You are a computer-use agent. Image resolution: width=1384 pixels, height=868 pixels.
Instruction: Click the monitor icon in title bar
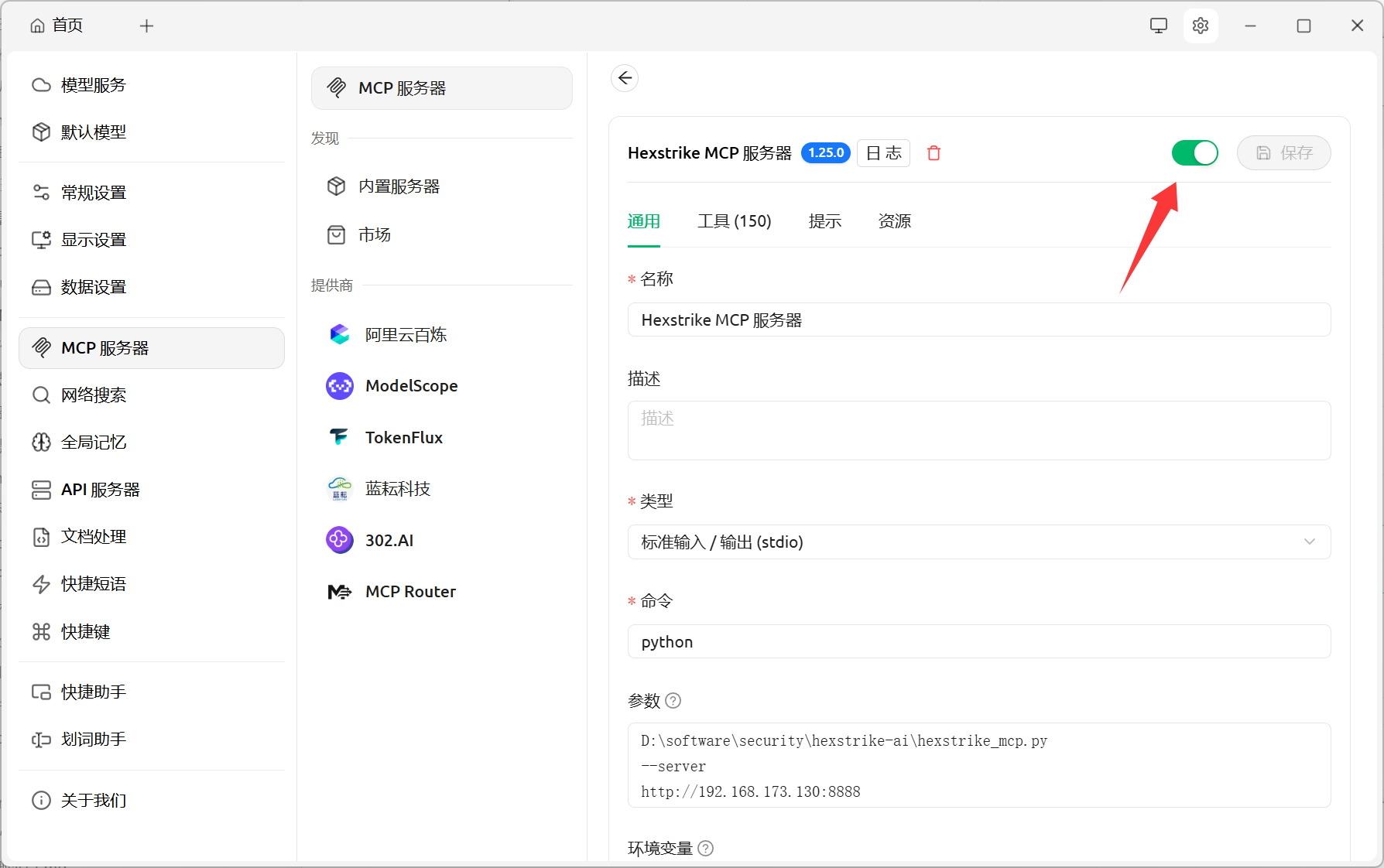tap(1158, 26)
